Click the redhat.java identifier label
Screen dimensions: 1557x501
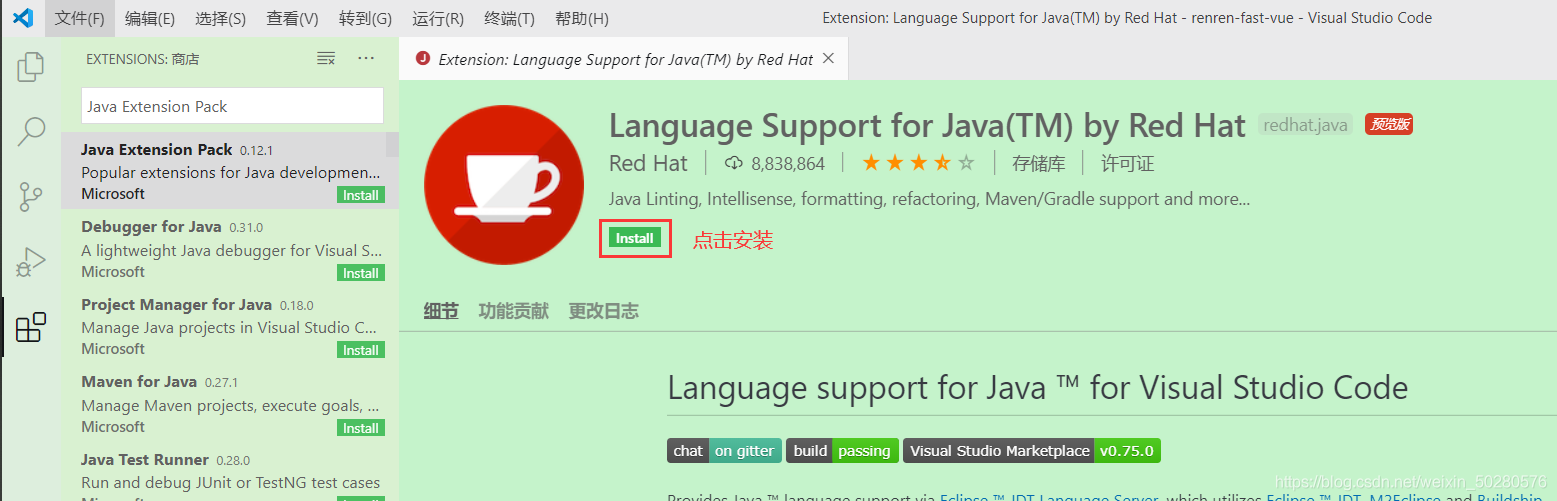tap(1306, 125)
